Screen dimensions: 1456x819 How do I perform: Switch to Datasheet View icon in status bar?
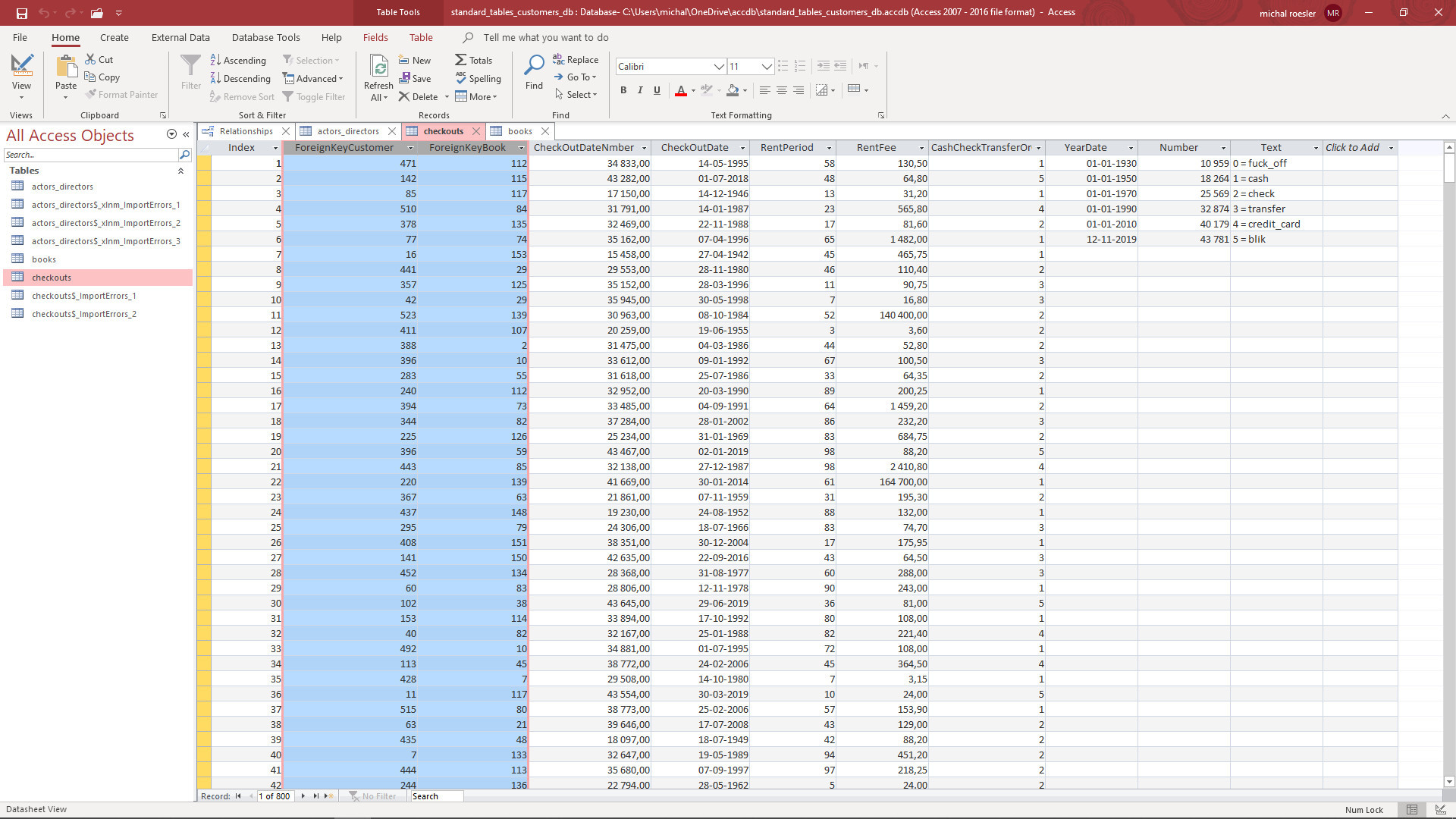click(x=1412, y=810)
